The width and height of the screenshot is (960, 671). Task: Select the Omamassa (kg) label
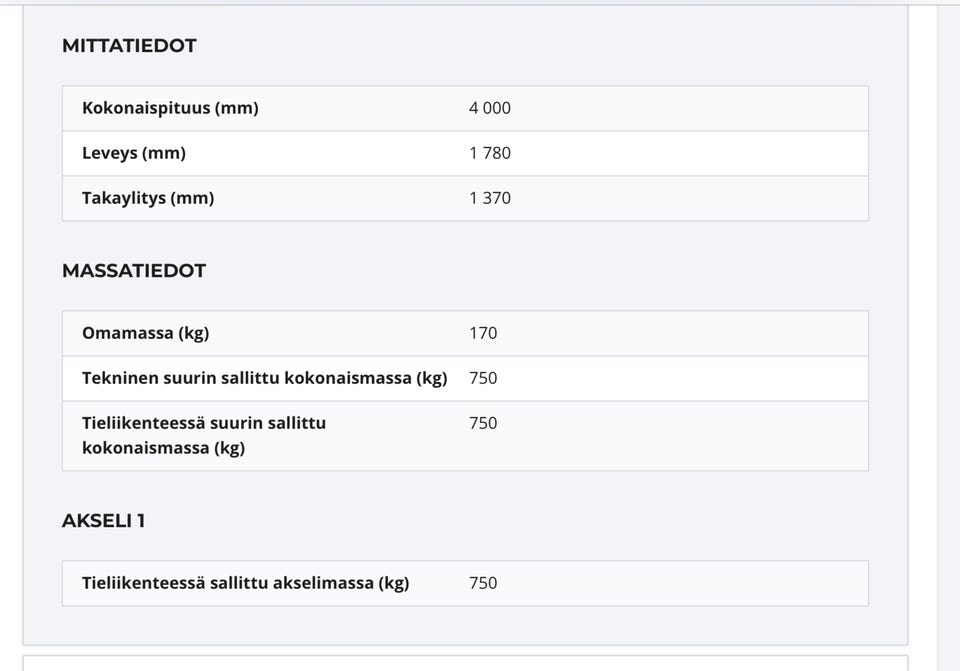tap(146, 333)
